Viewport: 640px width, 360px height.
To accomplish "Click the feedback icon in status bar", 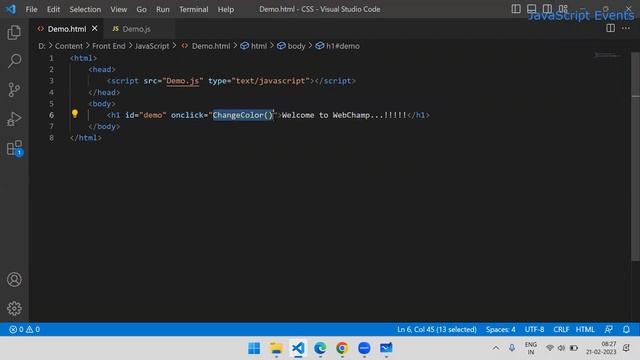I will point(609,329).
